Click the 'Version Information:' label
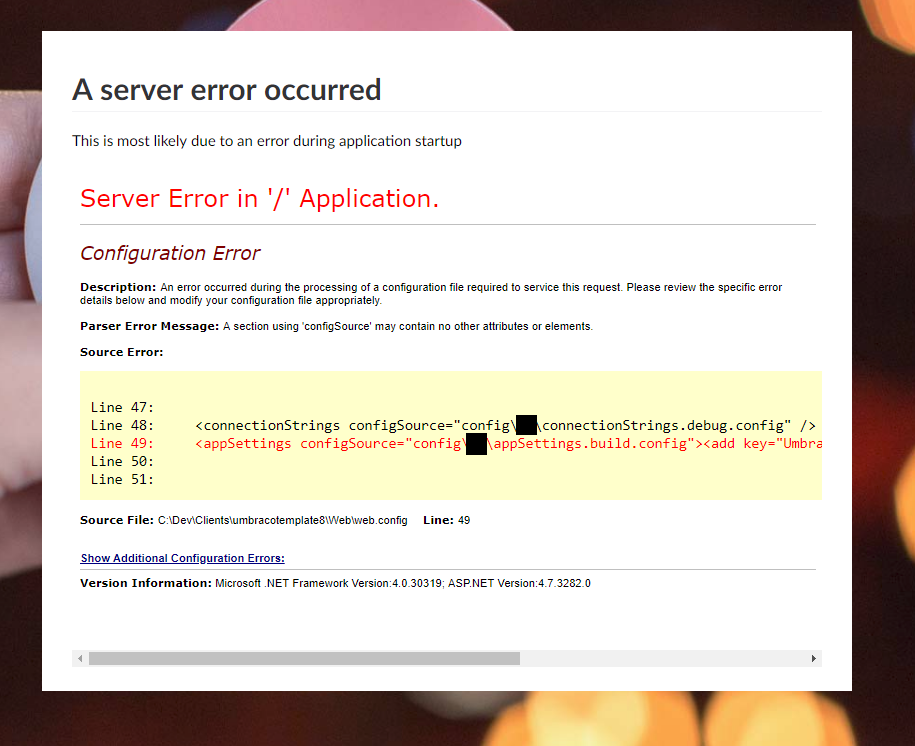The image size is (915, 746). click(x=146, y=583)
